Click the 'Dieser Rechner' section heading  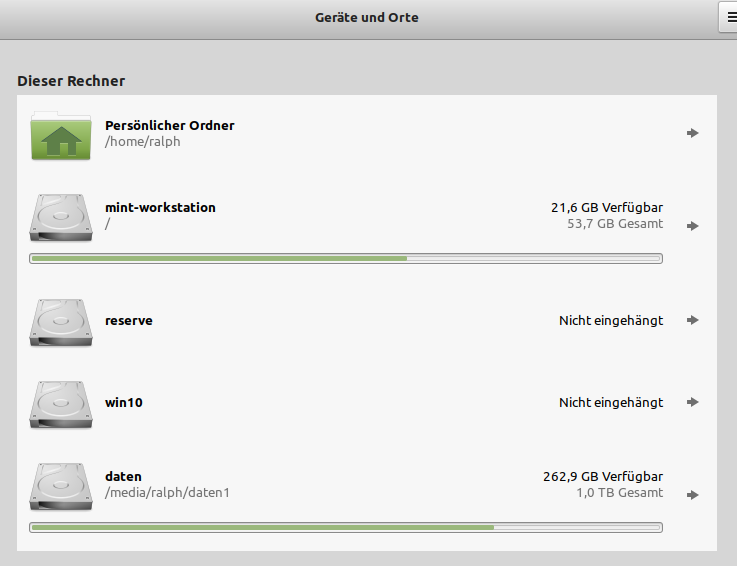[x=71, y=80]
